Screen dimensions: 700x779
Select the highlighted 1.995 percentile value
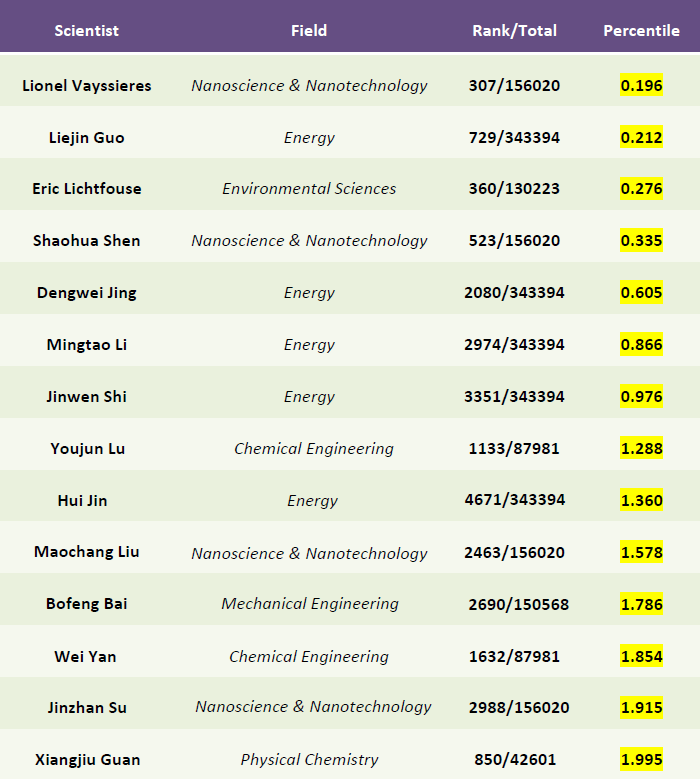coord(641,760)
